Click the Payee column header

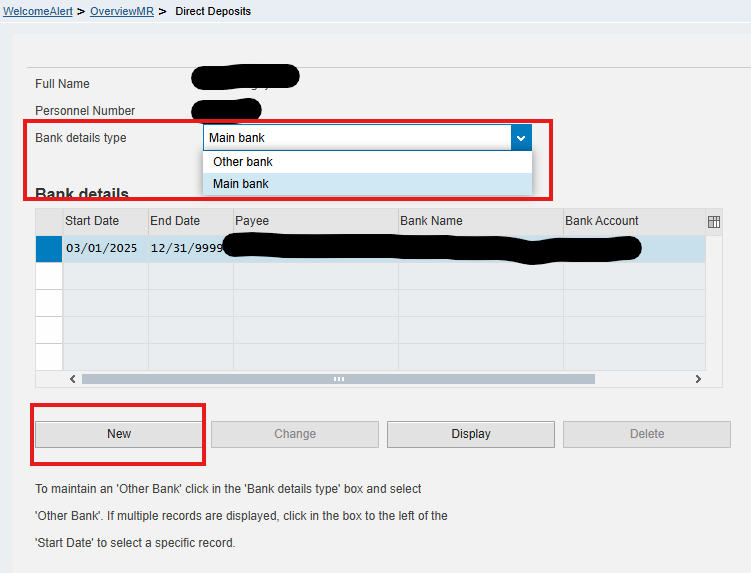(x=316, y=221)
